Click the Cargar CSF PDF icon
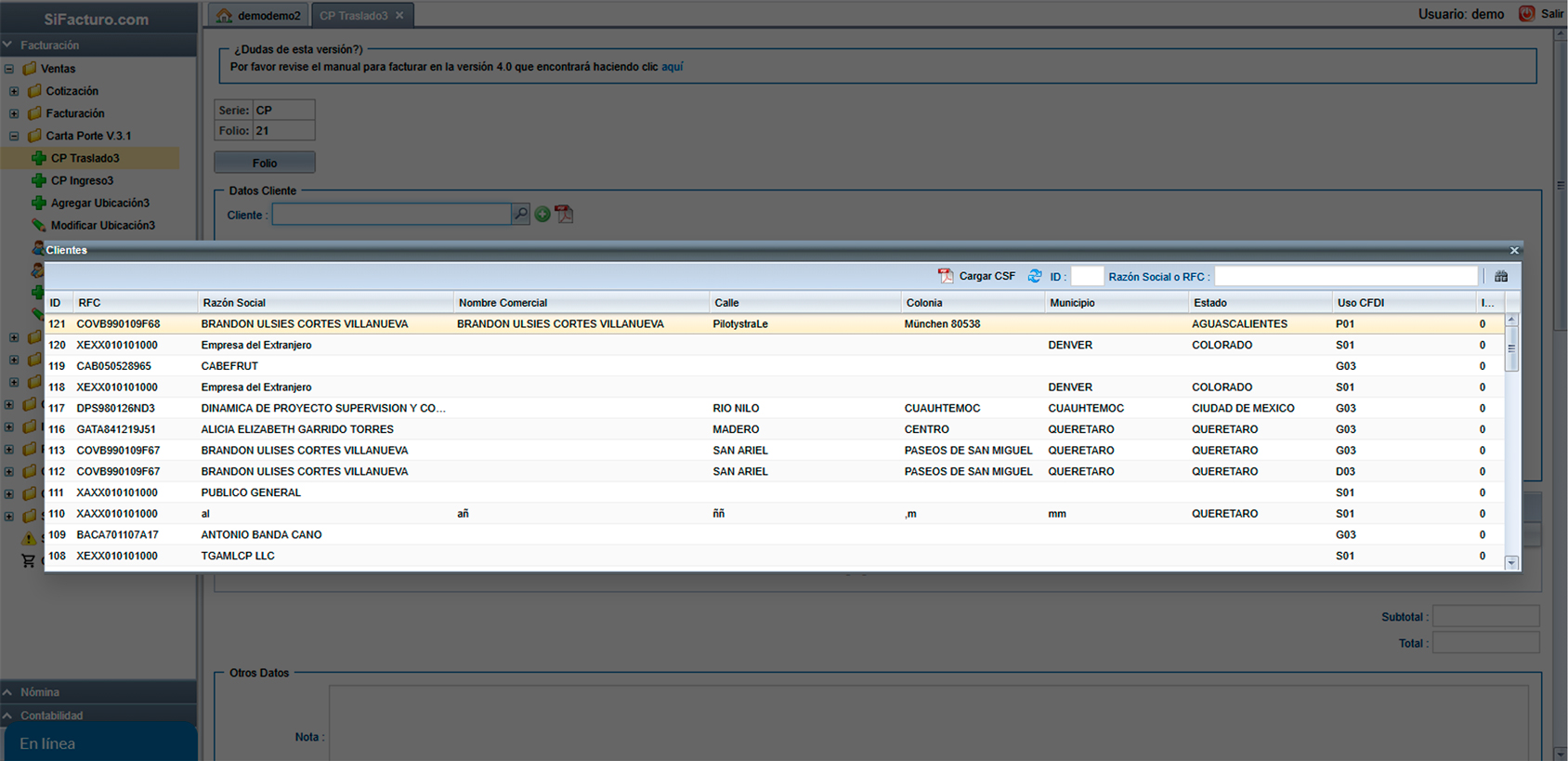Image resolution: width=1568 pixels, height=761 pixels. (946, 276)
